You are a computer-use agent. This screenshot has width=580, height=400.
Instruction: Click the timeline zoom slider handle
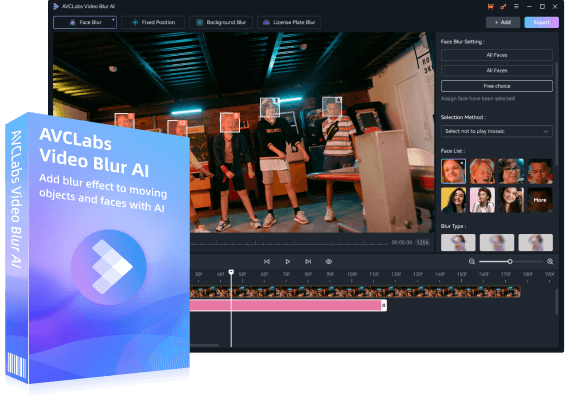pos(510,262)
